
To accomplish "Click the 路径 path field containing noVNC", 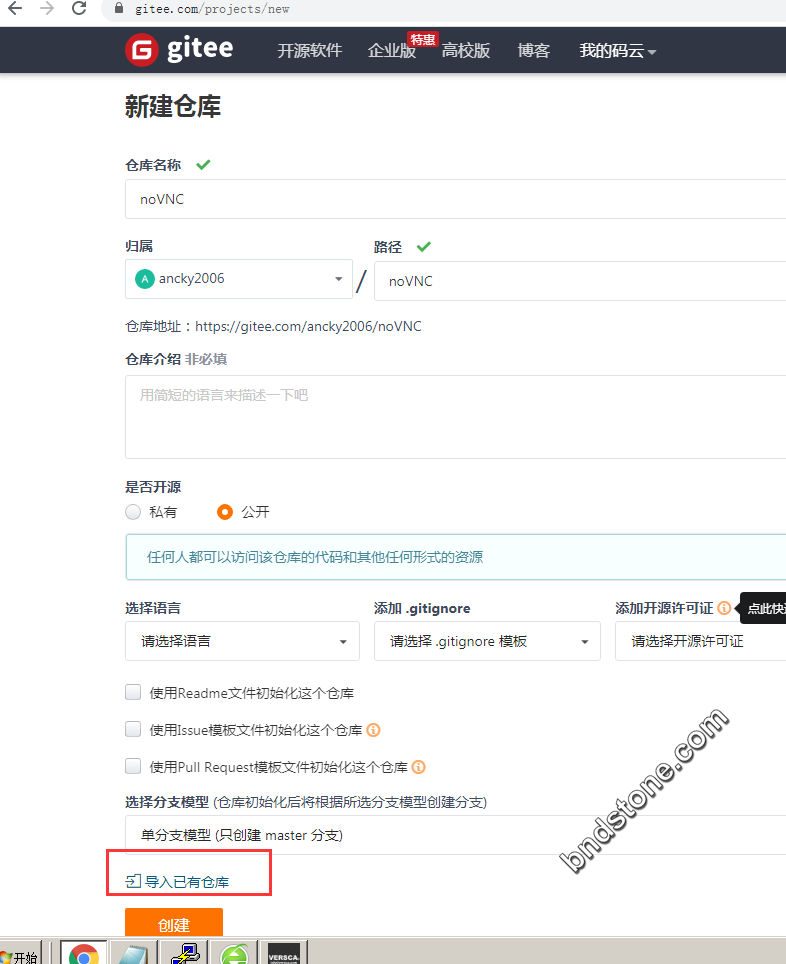I will [x=580, y=281].
